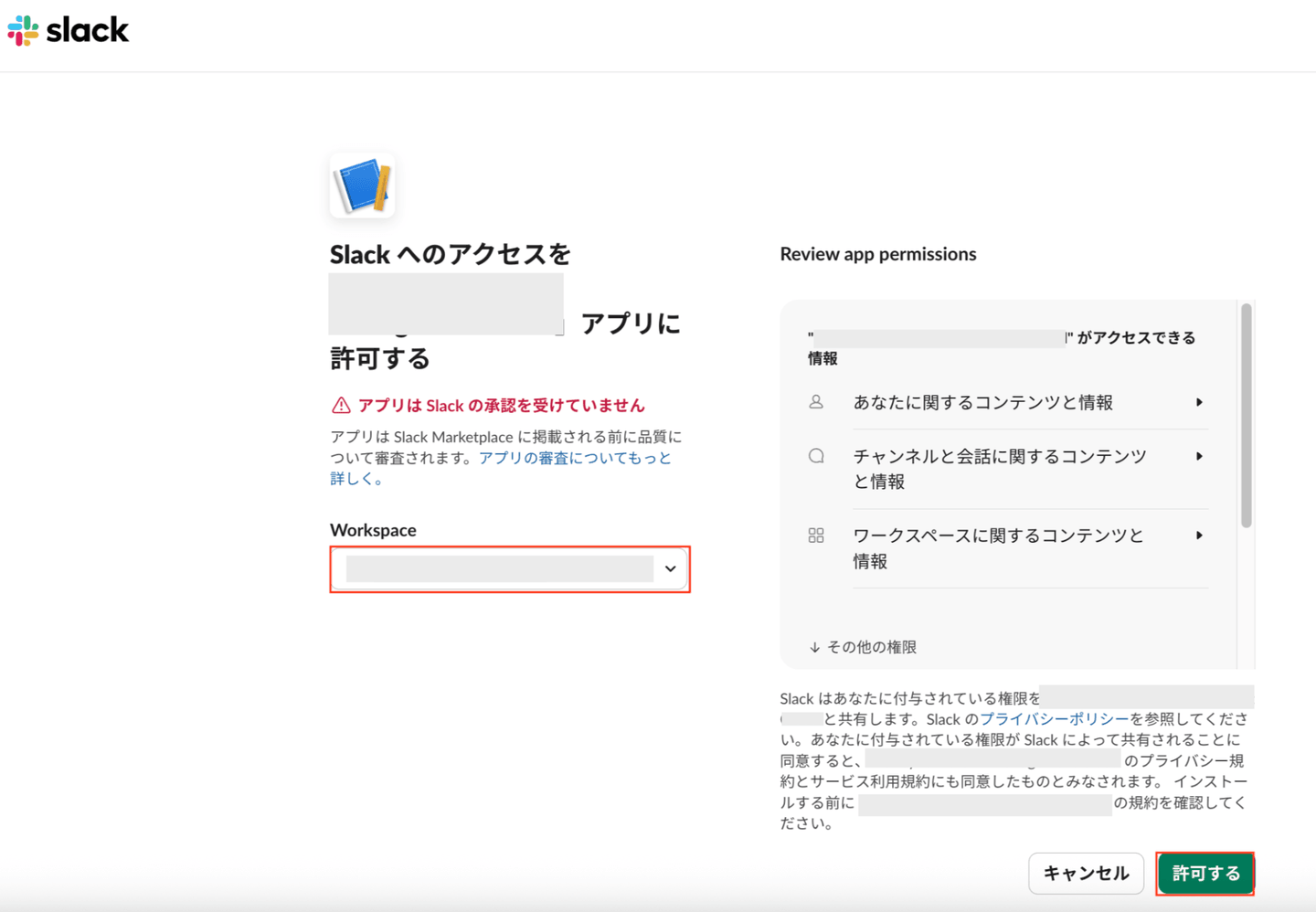Click the person icon beside あなたに関するコンテンツと情報
Image resolution: width=1316 pixels, height=912 pixels.
(x=816, y=402)
